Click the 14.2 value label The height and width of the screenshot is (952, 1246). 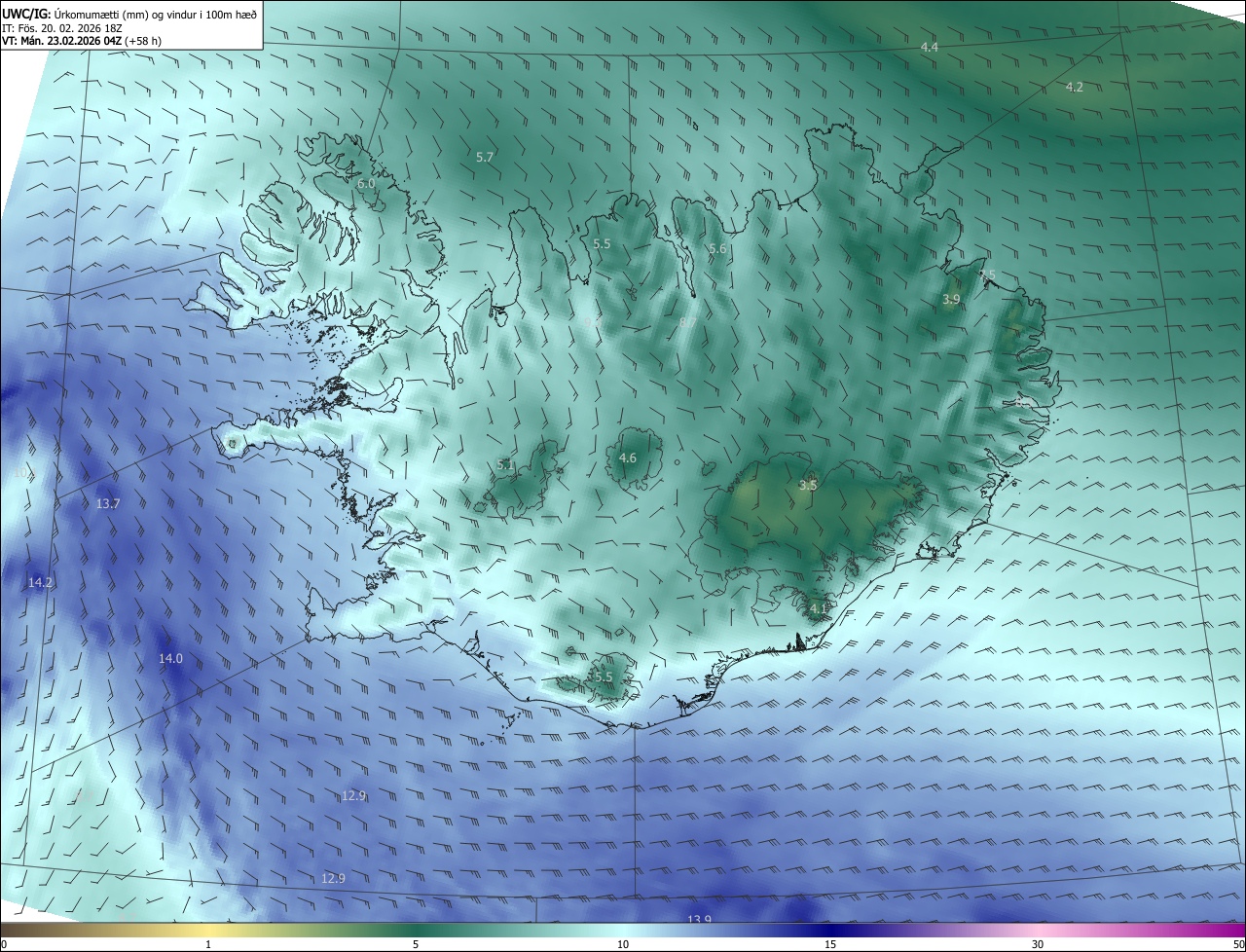40,582
